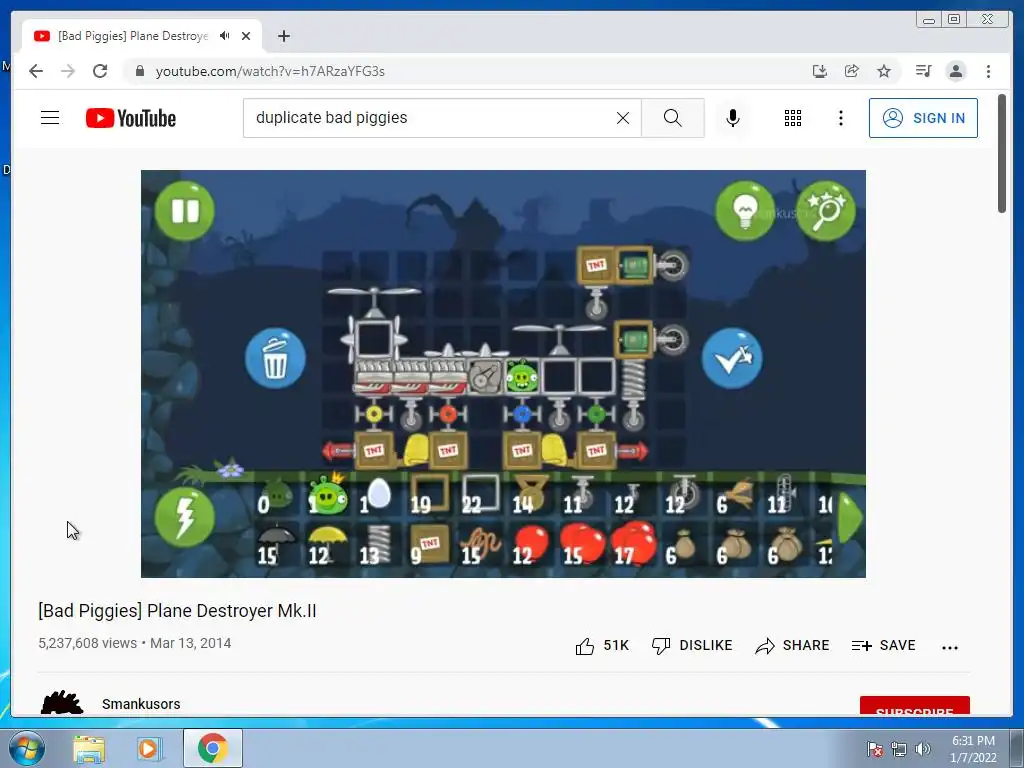The width and height of the screenshot is (1024, 768).
Task: Click the SIGN IN button
Action: (x=923, y=118)
